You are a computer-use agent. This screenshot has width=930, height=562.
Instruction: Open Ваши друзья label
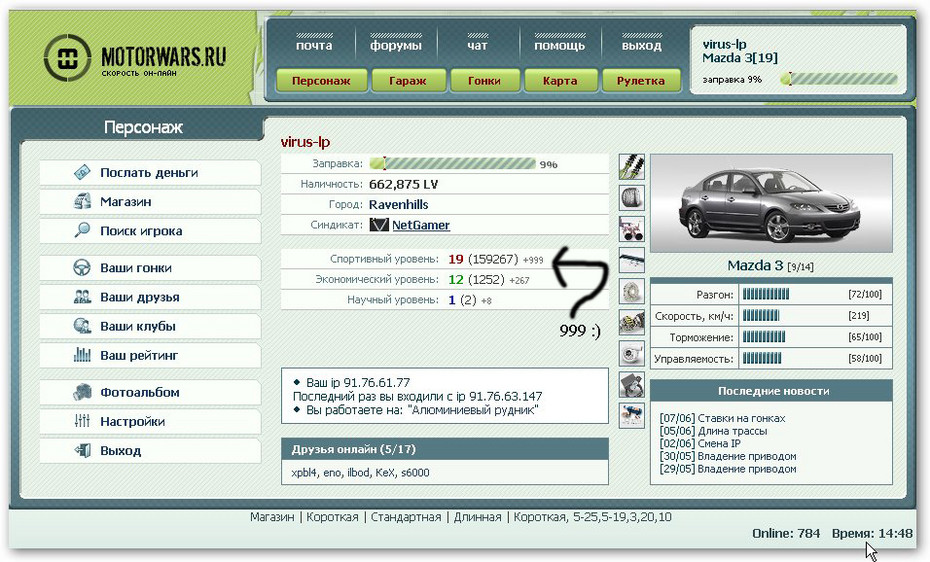(x=139, y=297)
